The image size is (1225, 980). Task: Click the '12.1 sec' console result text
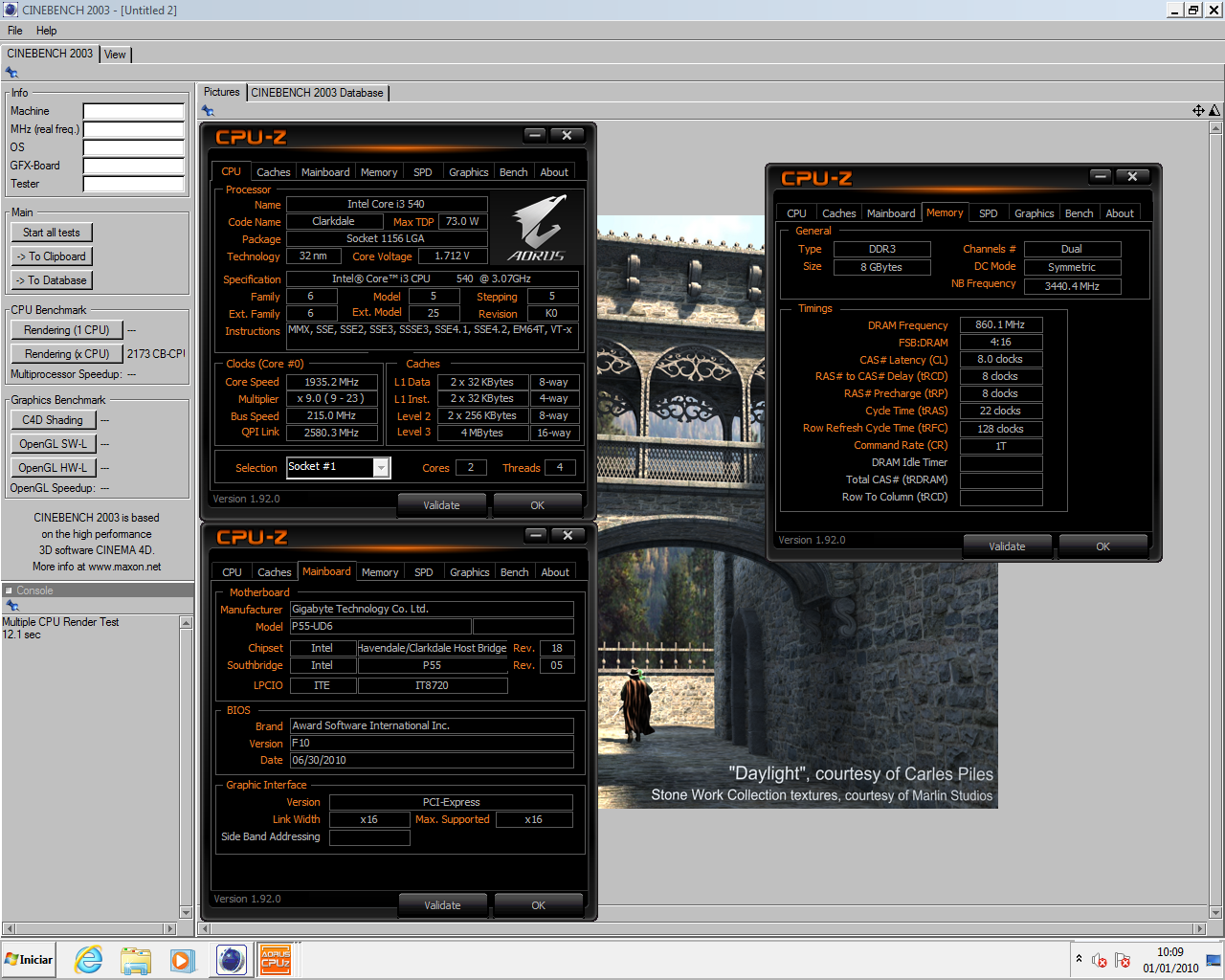tap(21, 635)
